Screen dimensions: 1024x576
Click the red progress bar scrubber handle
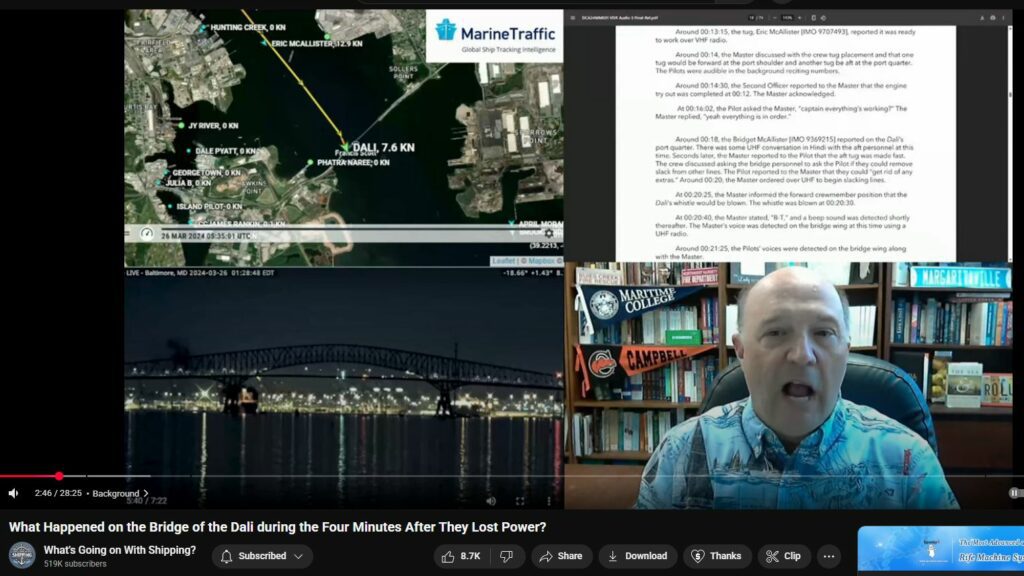[x=59, y=476]
